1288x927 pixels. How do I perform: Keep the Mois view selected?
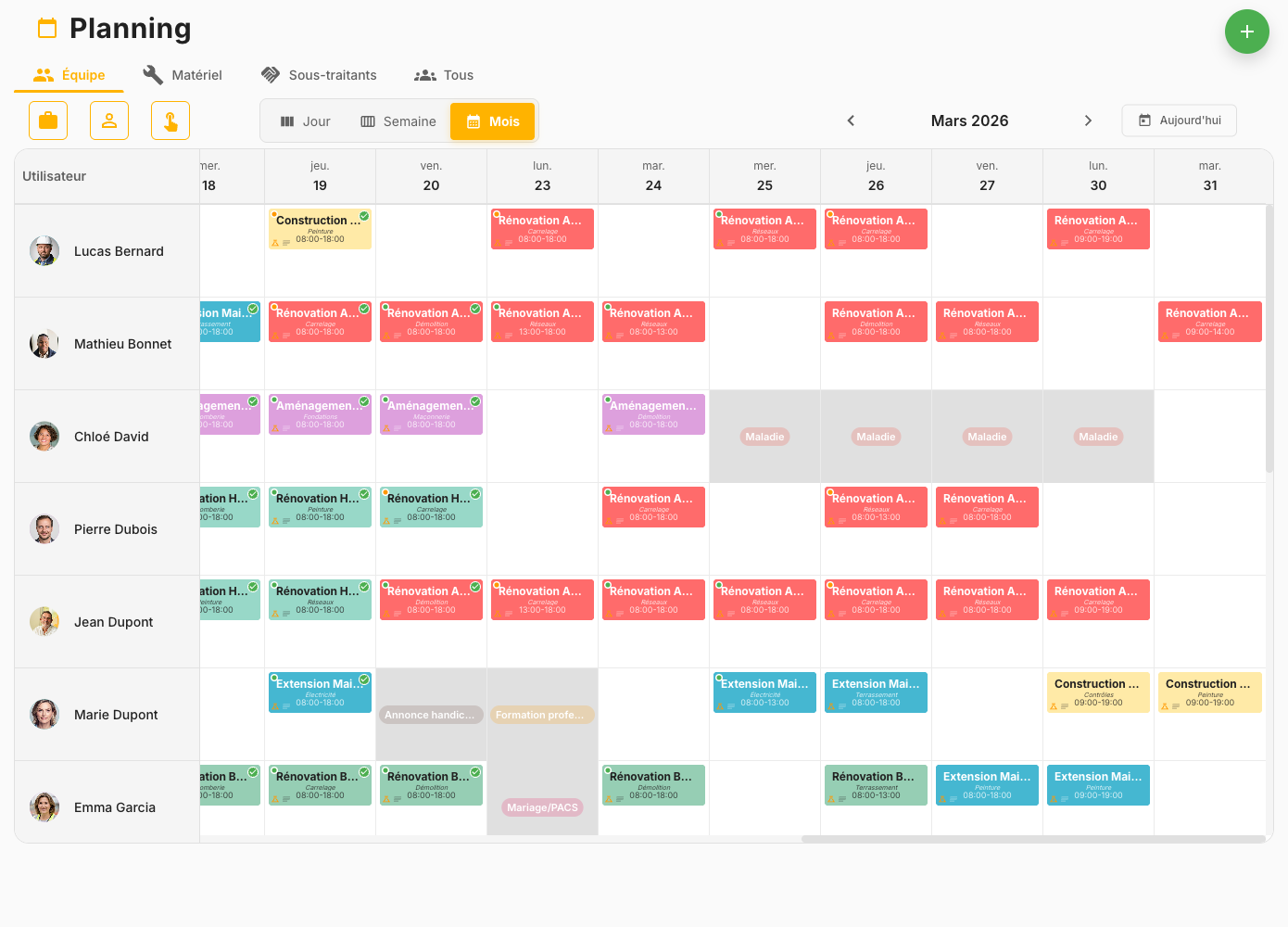coord(492,121)
